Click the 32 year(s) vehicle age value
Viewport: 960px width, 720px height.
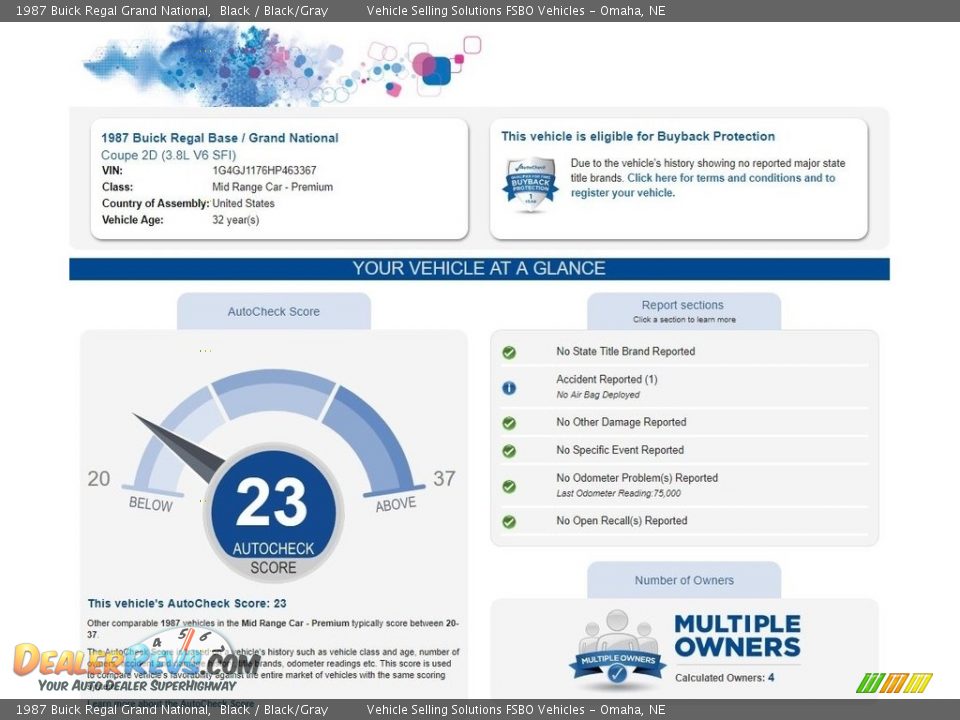click(236, 220)
